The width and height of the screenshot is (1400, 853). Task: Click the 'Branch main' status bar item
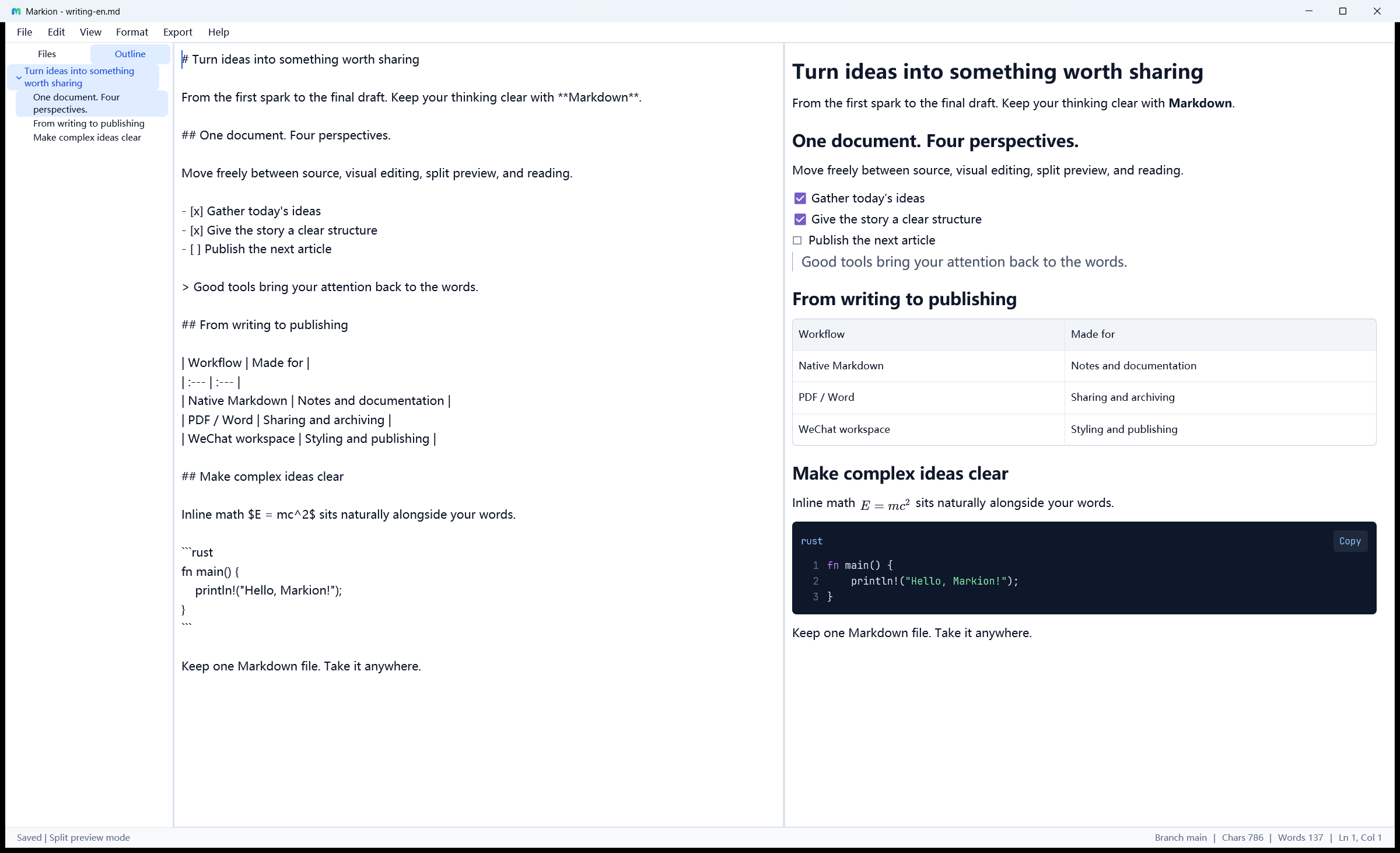tap(1181, 837)
